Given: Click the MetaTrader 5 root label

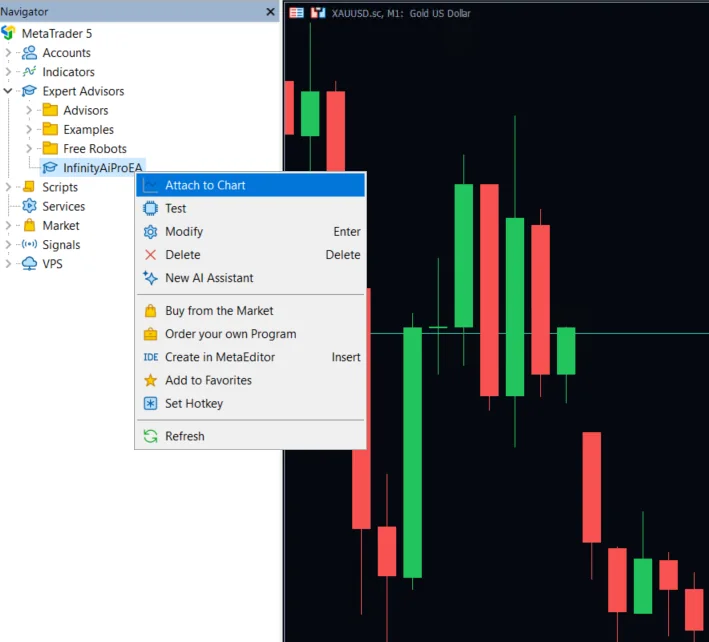Looking at the screenshot, I should (x=57, y=33).
